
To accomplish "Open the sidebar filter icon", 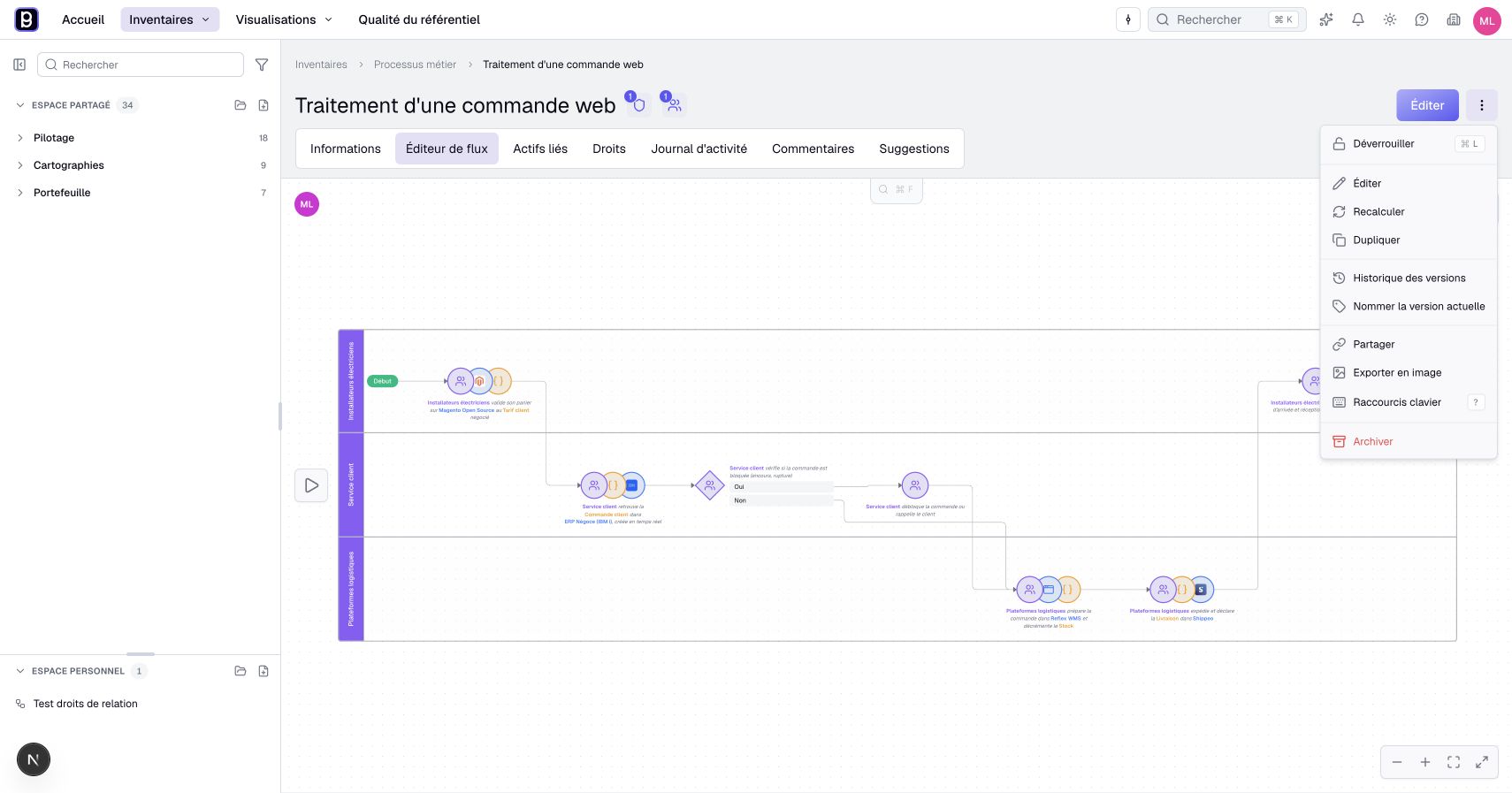I will pyautogui.click(x=262, y=65).
